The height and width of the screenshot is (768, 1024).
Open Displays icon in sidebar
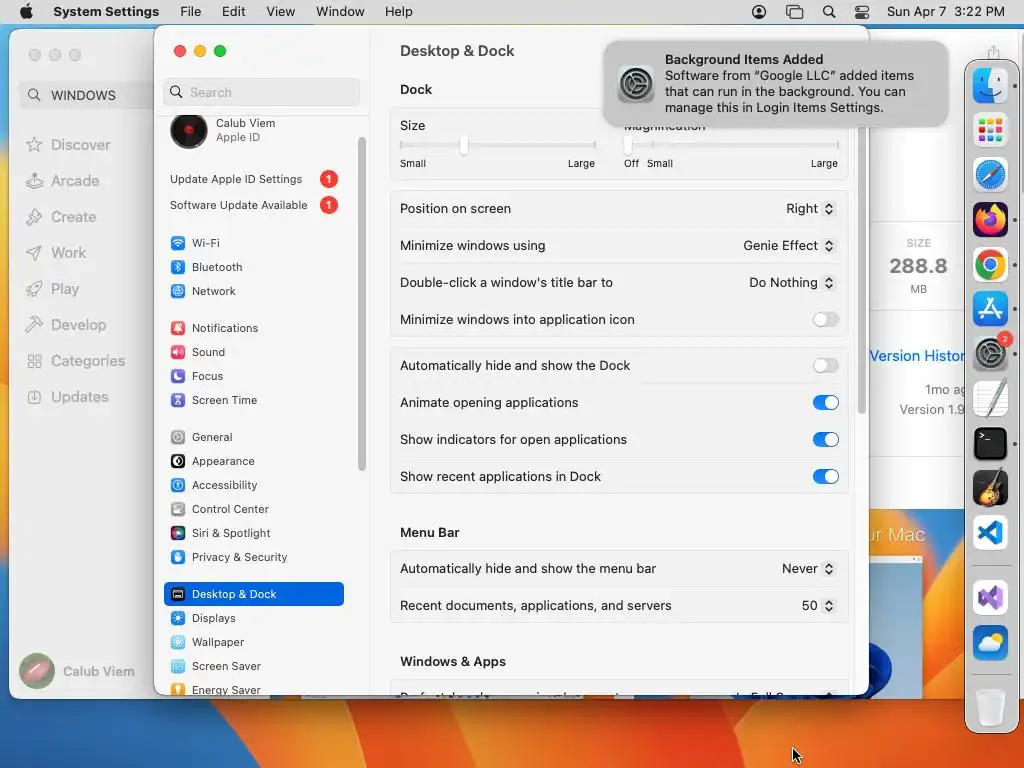coord(178,618)
